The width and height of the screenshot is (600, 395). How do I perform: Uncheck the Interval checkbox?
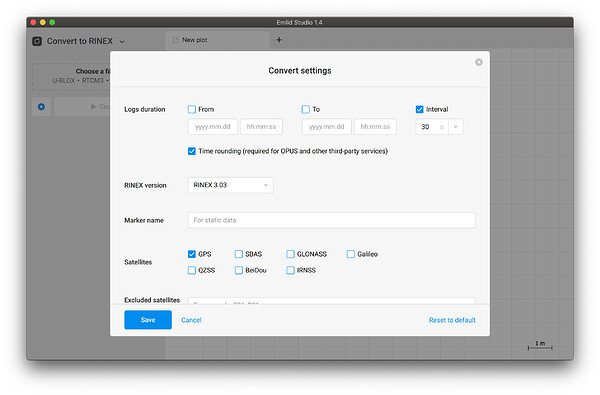[x=419, y=109]
